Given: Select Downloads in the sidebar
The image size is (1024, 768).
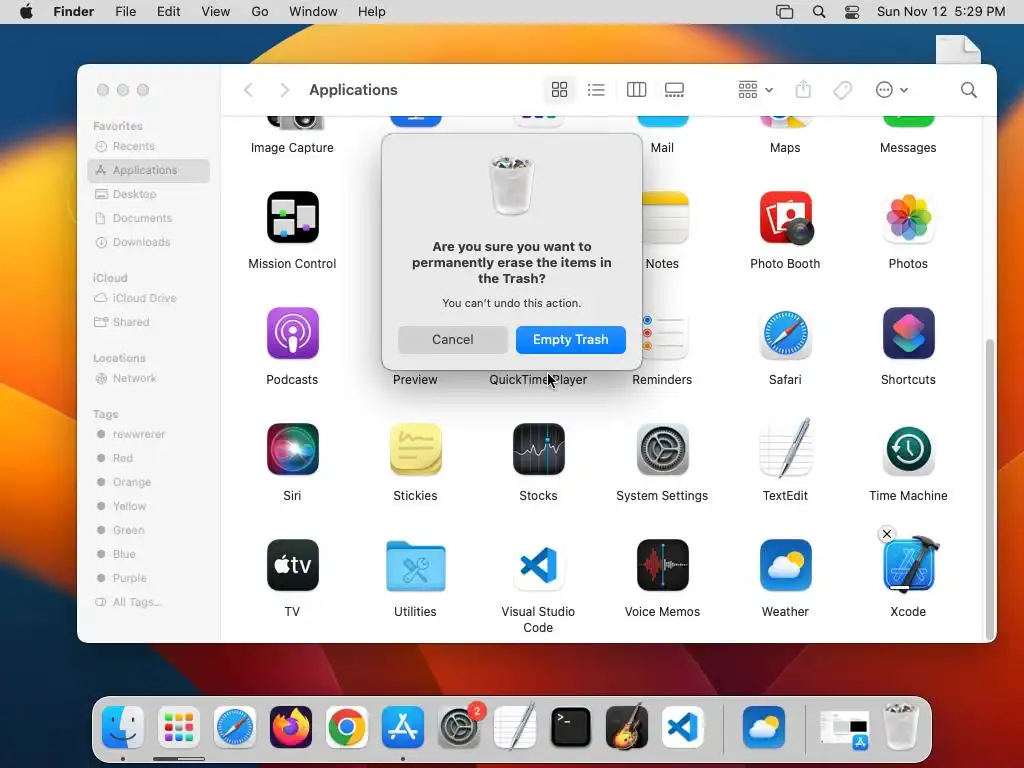Looking at the screenshot, I should (x=149, y=242).
